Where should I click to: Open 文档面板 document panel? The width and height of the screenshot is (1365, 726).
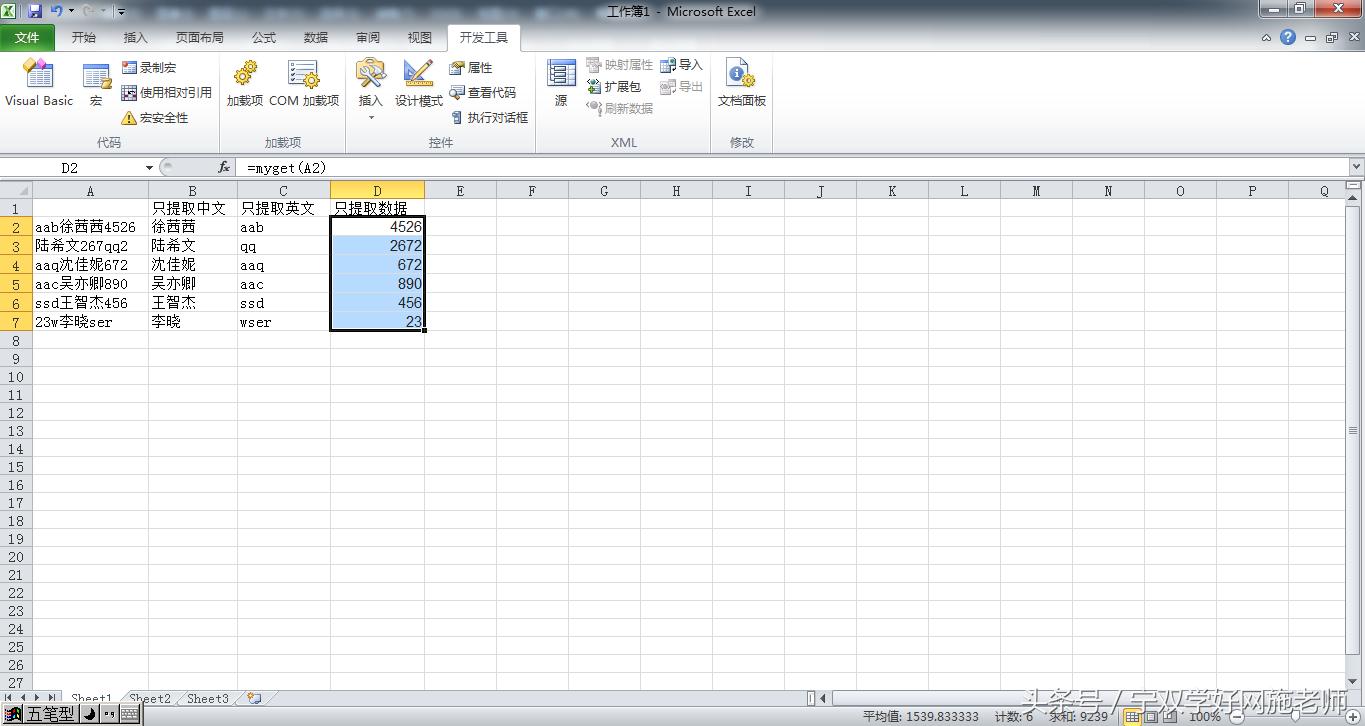[741, 84]
